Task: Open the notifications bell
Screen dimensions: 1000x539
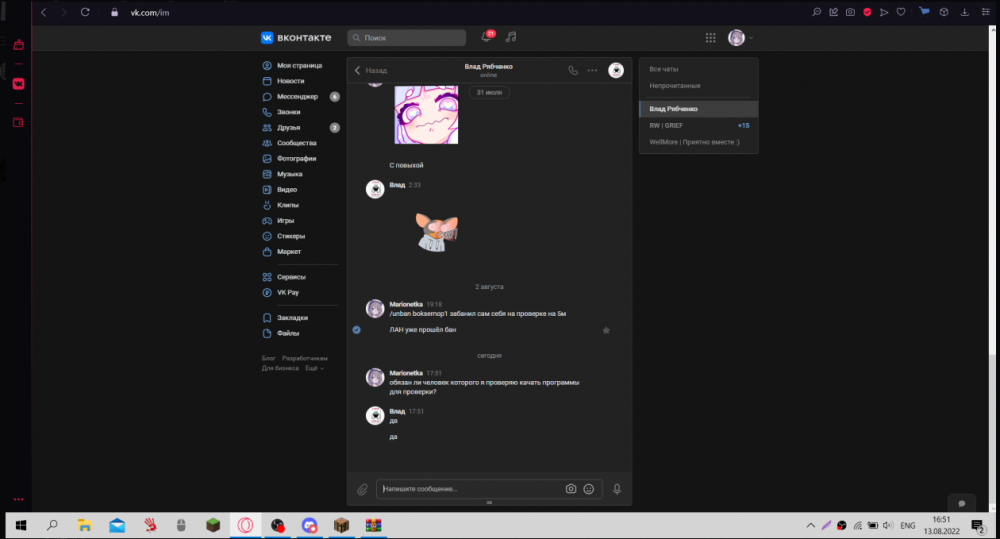Action: (x=486, y=37)
